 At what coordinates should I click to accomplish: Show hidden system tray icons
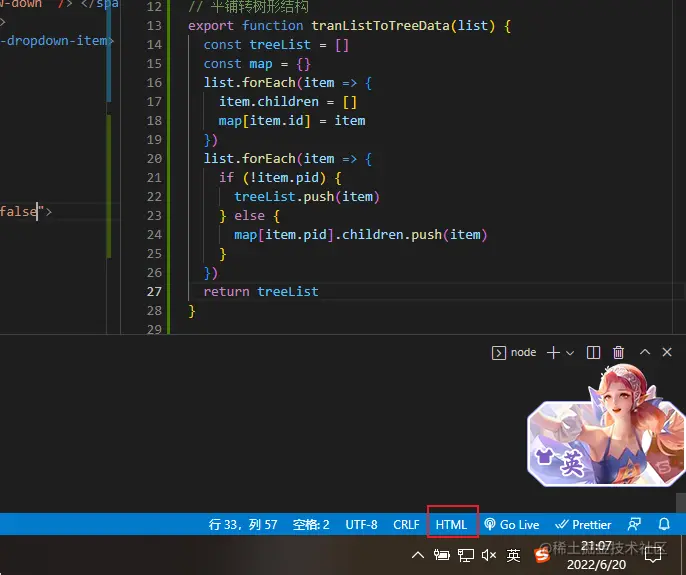click(418, 555)
